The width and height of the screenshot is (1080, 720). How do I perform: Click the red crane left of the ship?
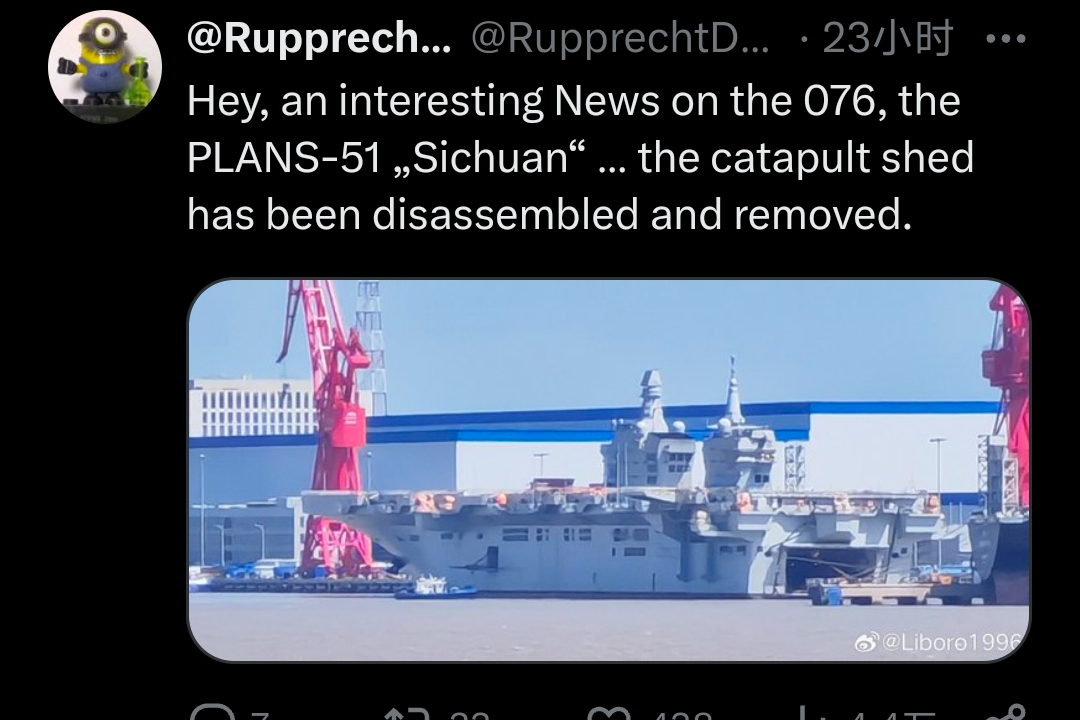coord(332,427)
